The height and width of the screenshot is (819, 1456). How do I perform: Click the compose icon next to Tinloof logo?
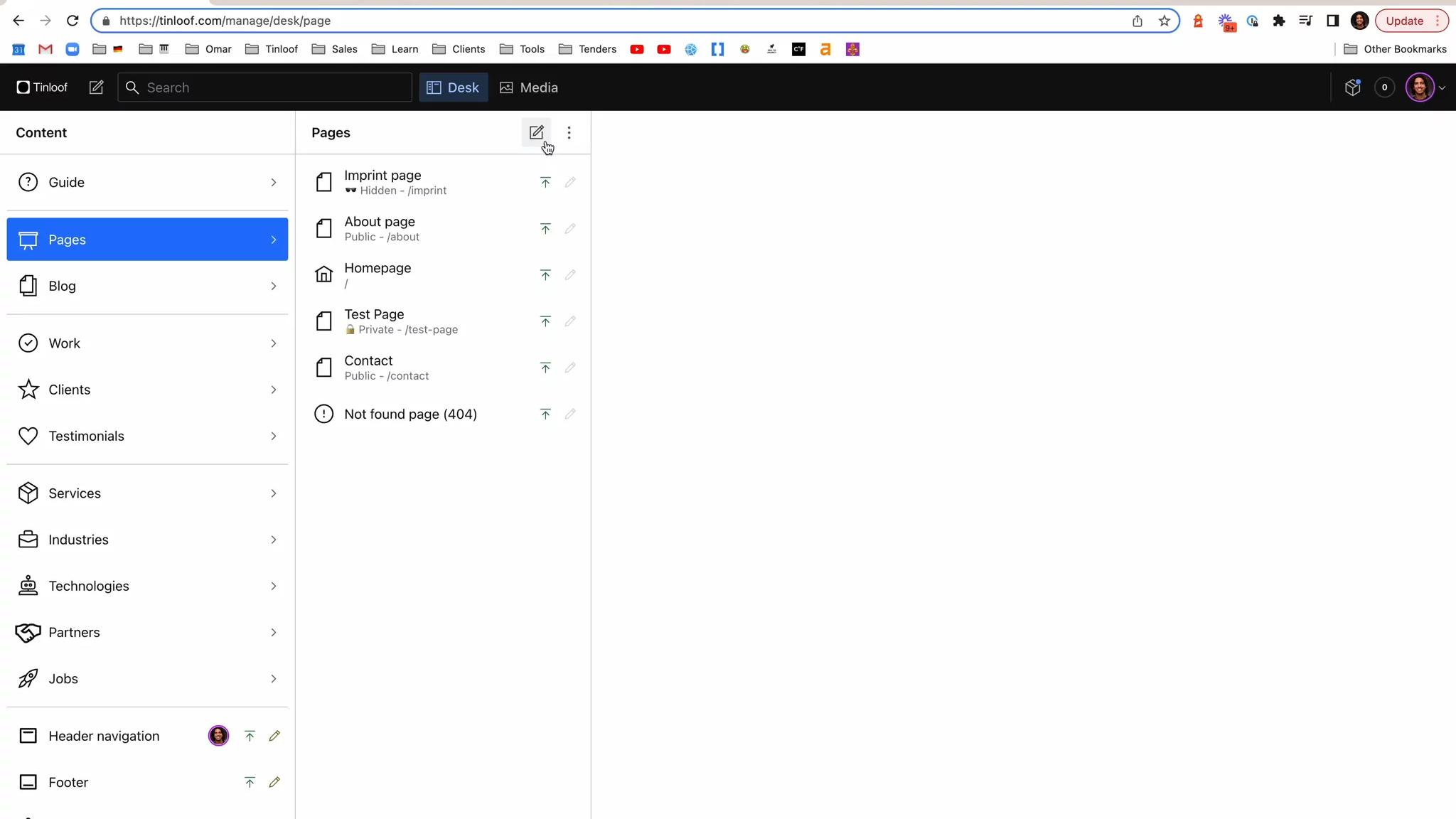point(96,87)
